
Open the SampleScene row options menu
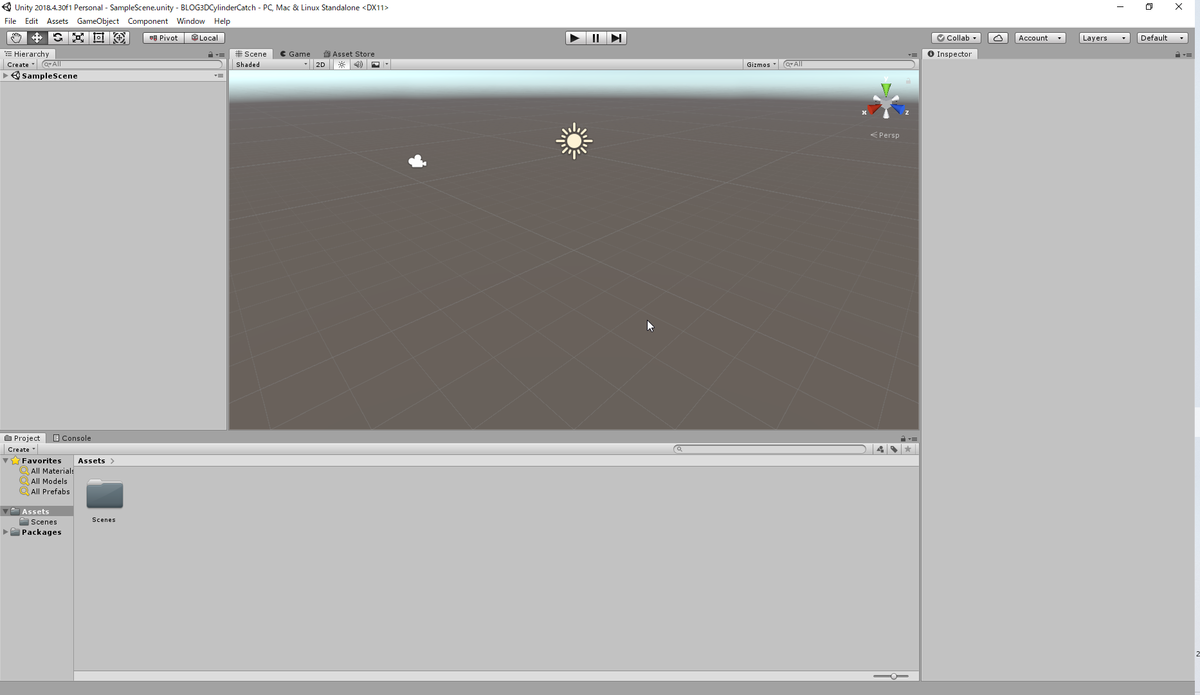[219, 76]
